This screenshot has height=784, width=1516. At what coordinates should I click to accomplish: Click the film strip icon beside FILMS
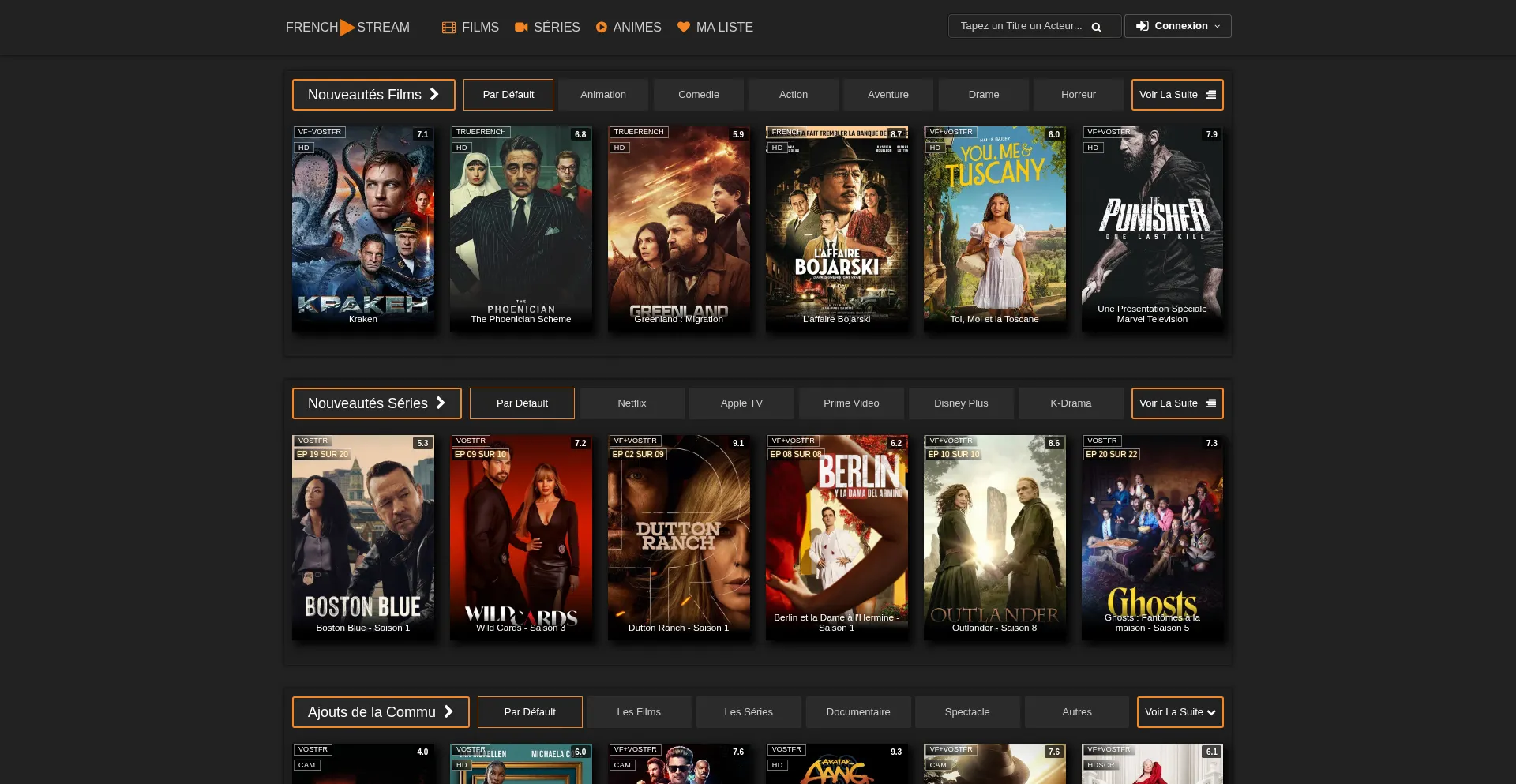448,28
